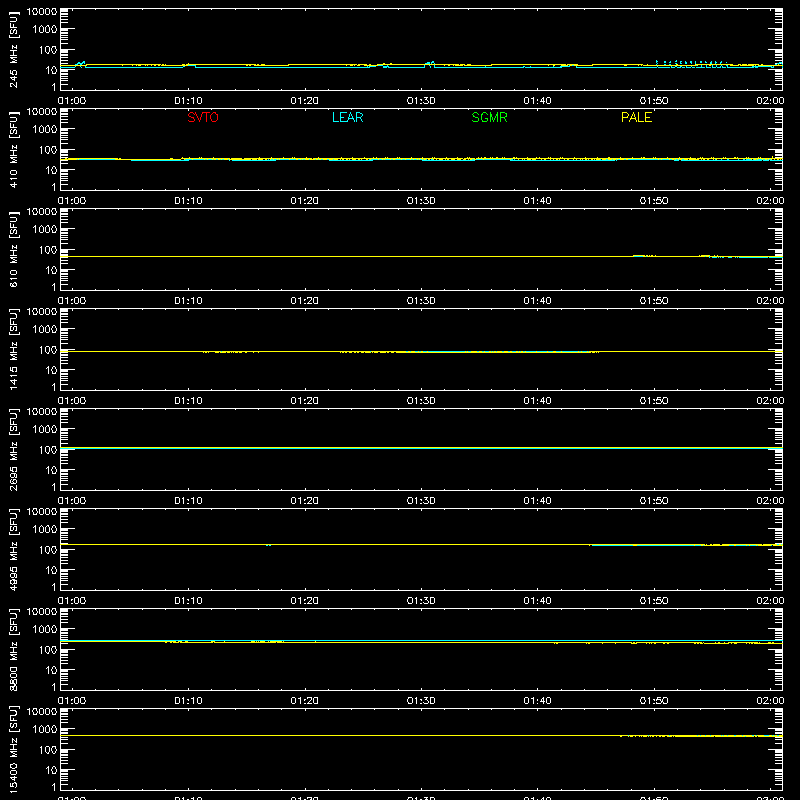Viewport: 800px width, 800px height.
Task: Select the '8800 MHz [SFU]' axis title
Action: click(13, 649)
